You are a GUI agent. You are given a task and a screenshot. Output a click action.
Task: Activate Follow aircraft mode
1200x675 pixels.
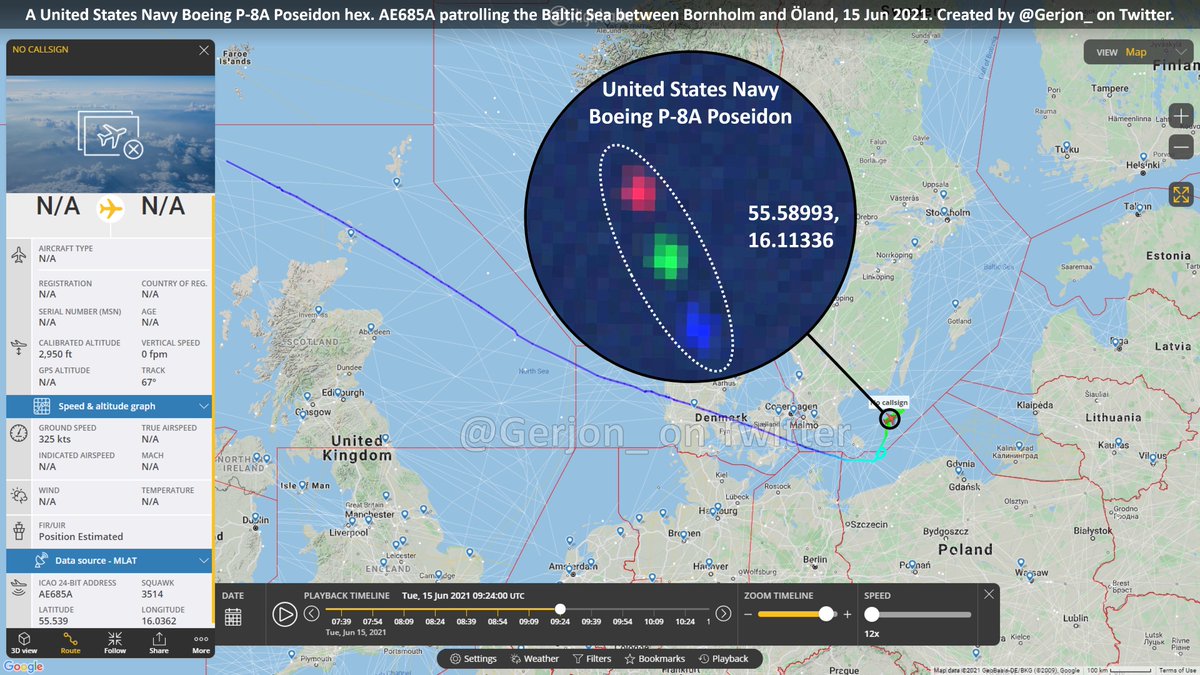tap(115, 642)
